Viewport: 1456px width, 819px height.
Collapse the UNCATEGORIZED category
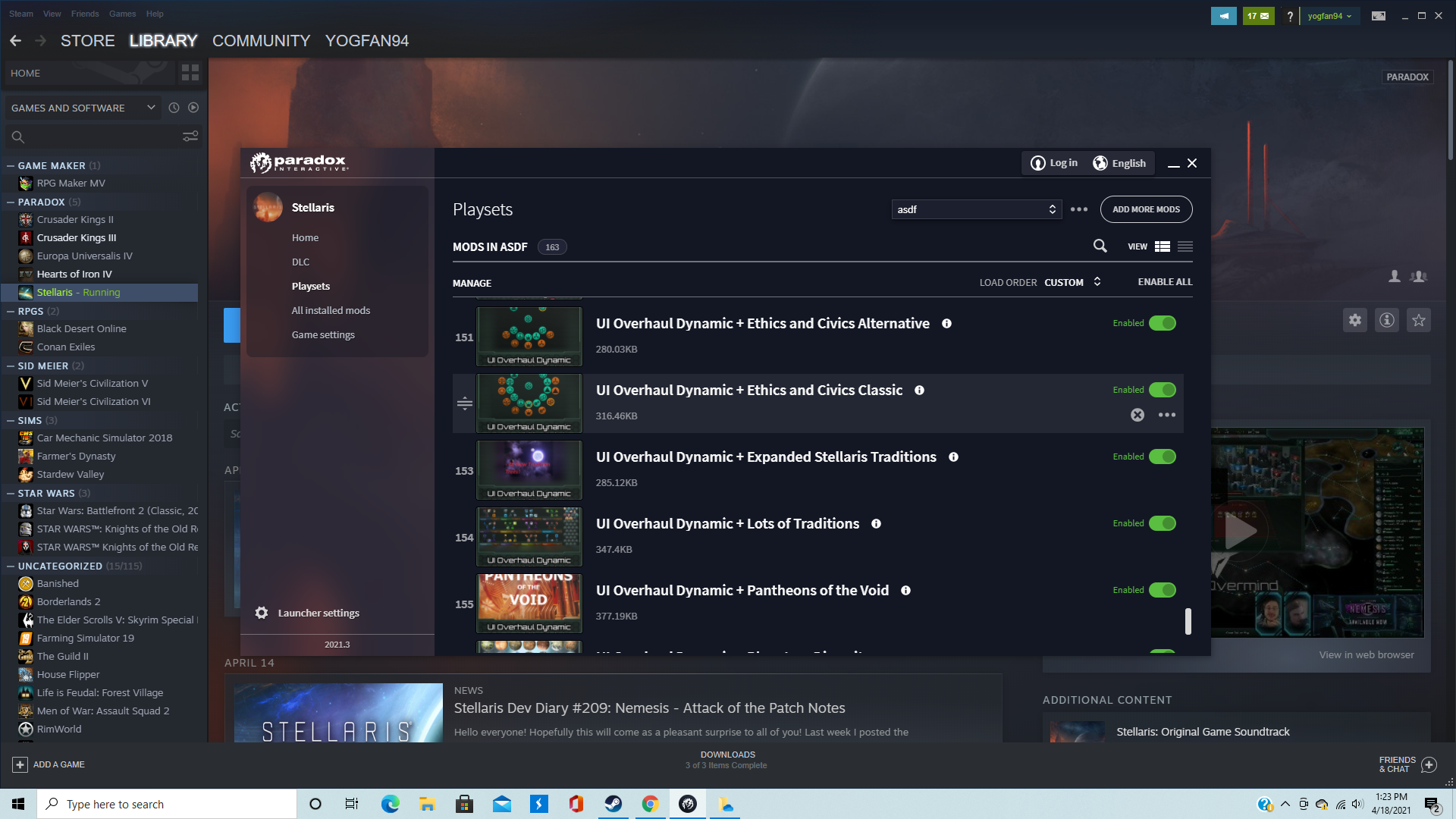(x=11, y=566)
